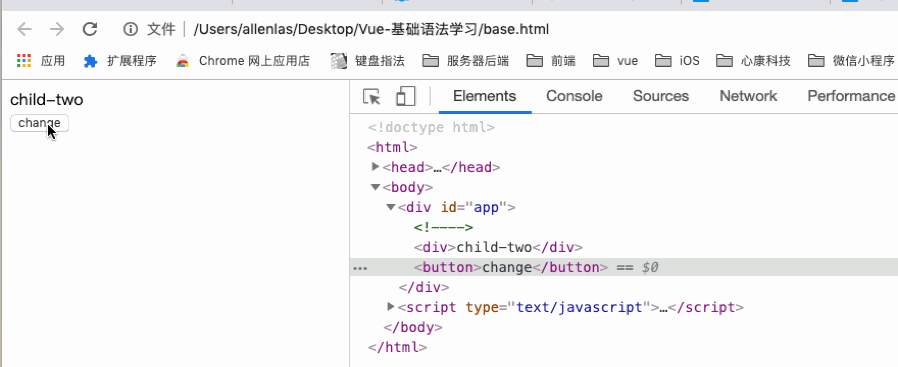
Task: Switch to the Elements tab
Action: coord(485,96)
